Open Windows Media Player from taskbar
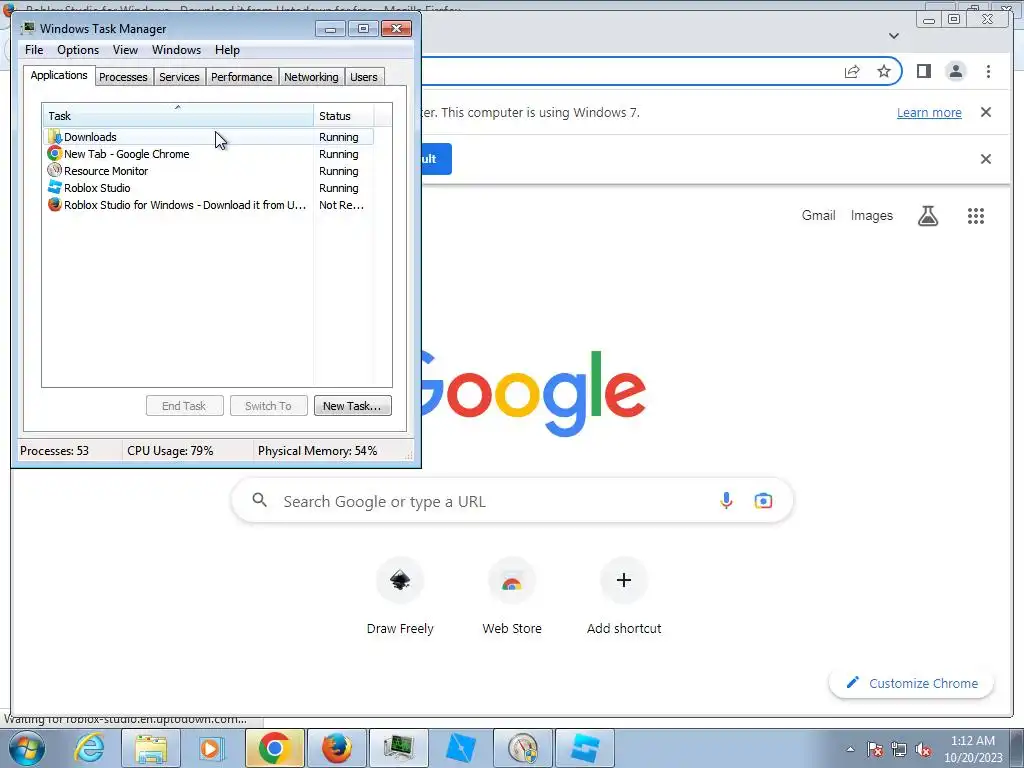The image size is (1024, 768). pyautogui.click(x=212, y=748)
